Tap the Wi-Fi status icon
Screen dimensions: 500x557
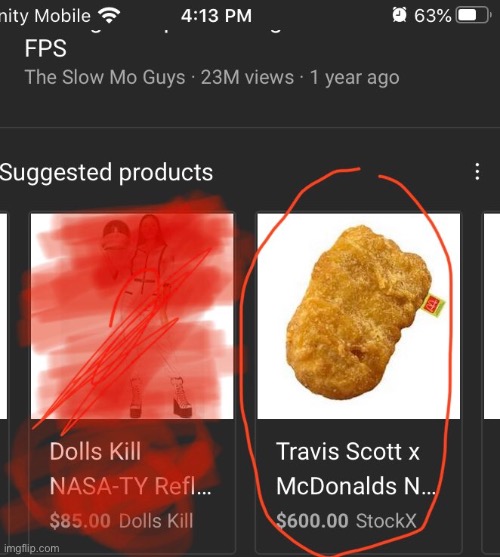click(109, 16)
